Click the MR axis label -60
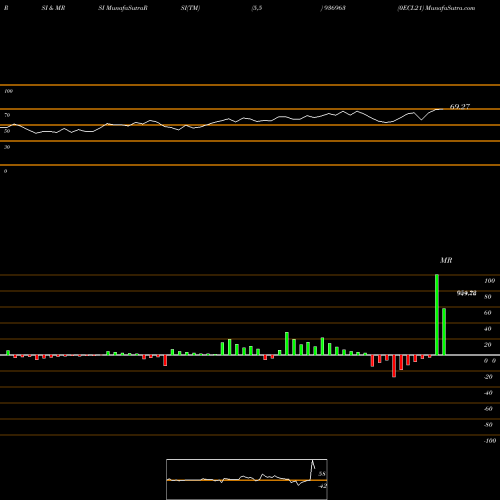 point(488,409)
